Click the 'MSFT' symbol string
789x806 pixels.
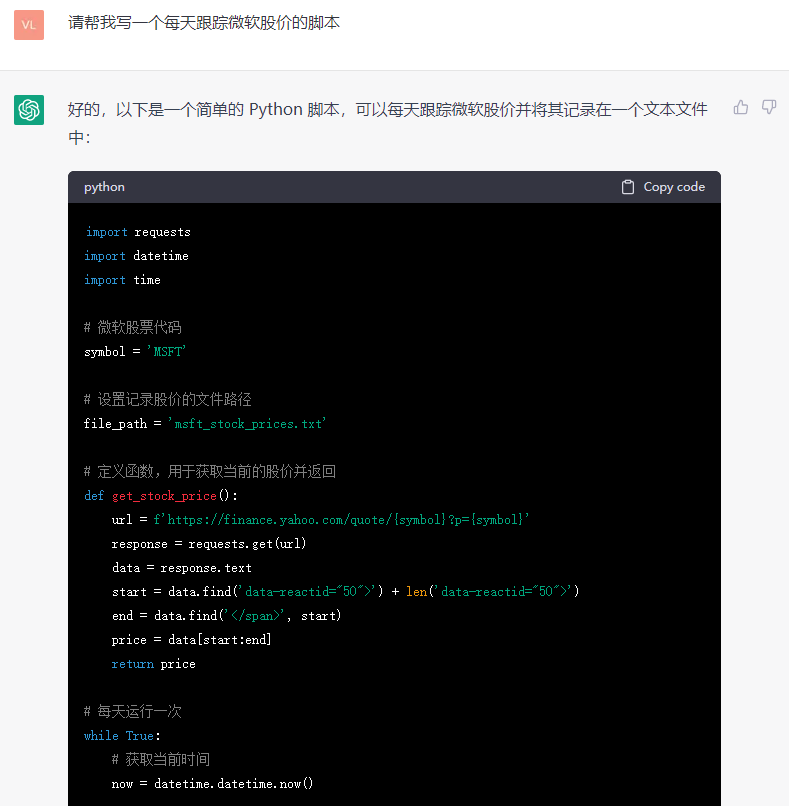[x=167, y=352]
